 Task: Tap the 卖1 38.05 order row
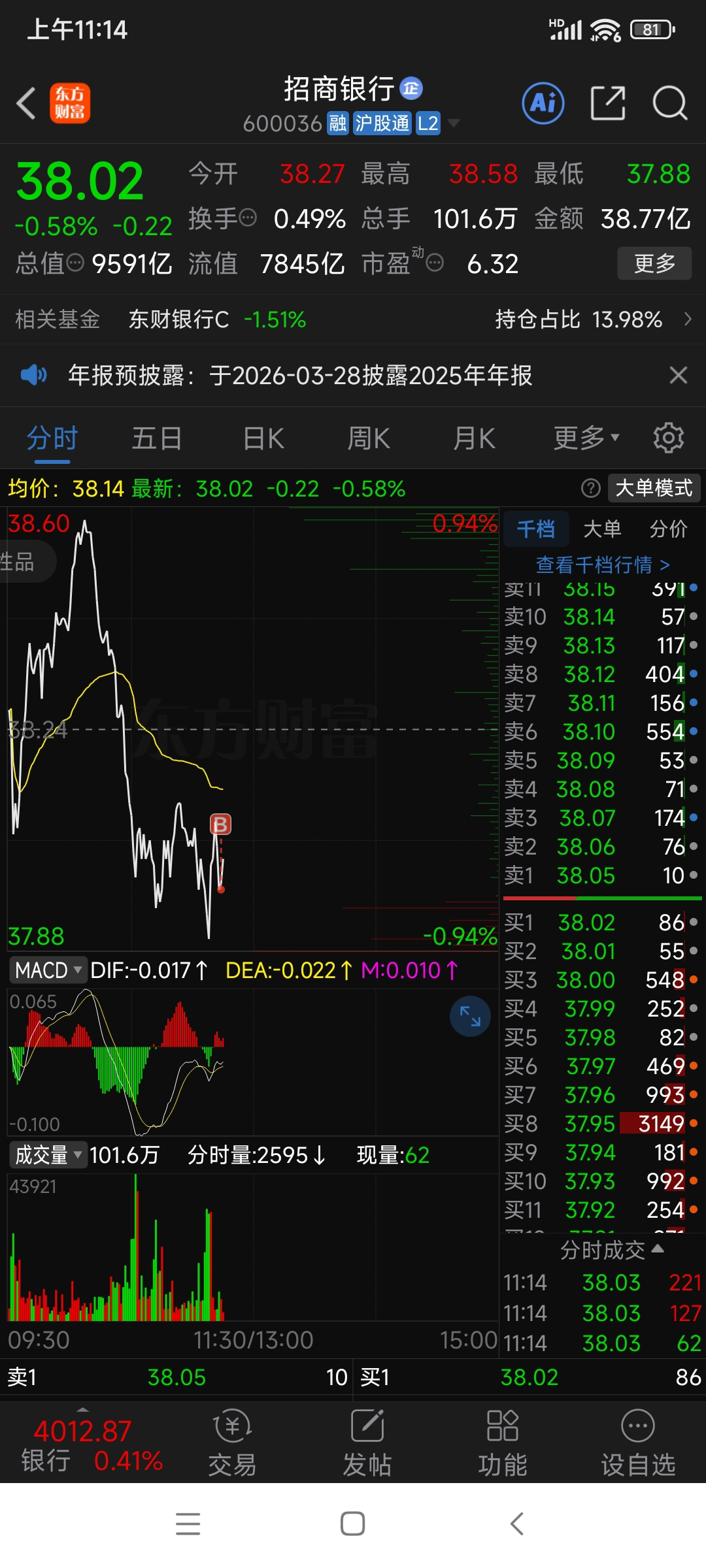602,875
